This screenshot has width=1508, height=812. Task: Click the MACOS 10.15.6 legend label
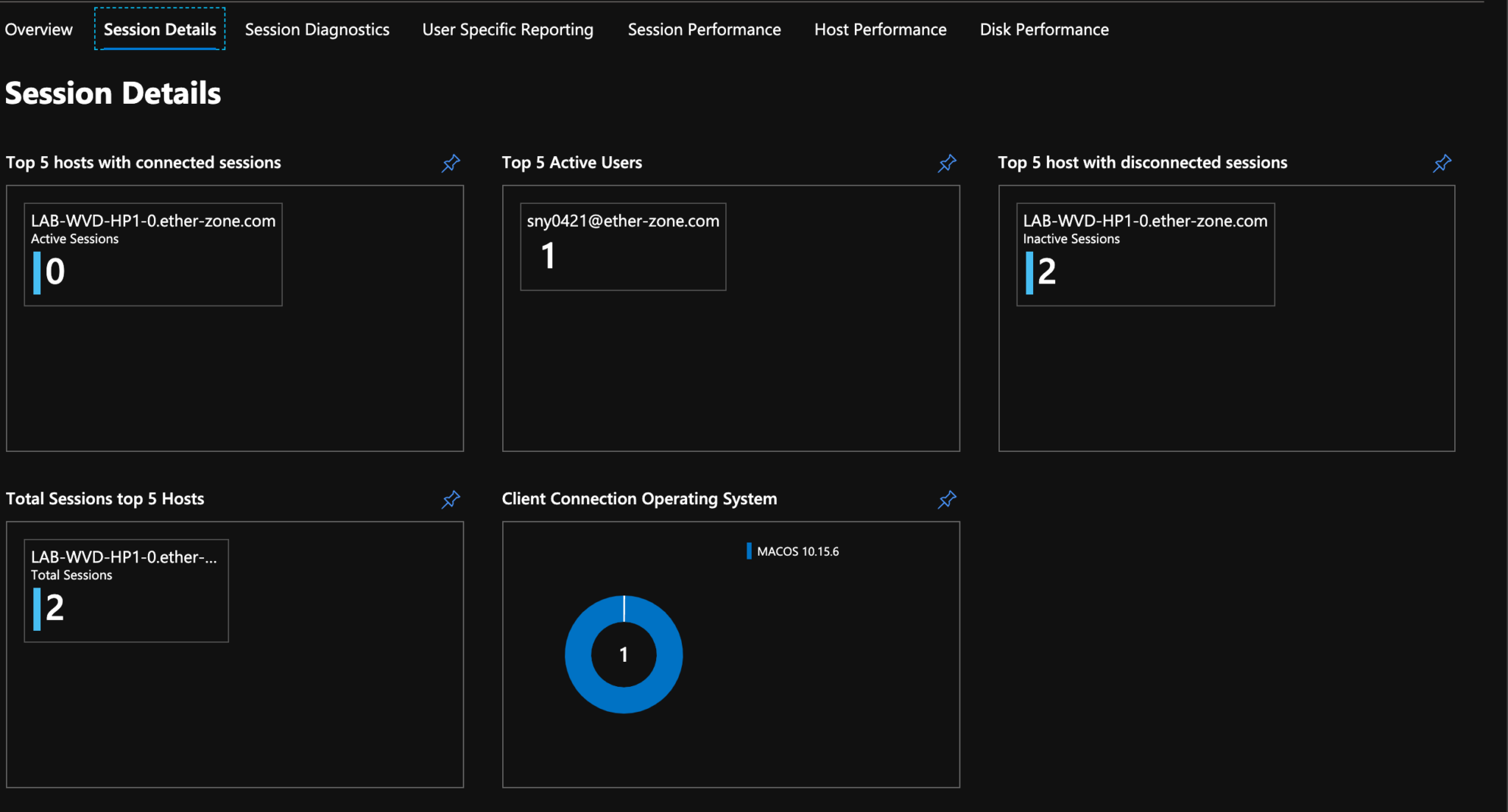[797, 551]
